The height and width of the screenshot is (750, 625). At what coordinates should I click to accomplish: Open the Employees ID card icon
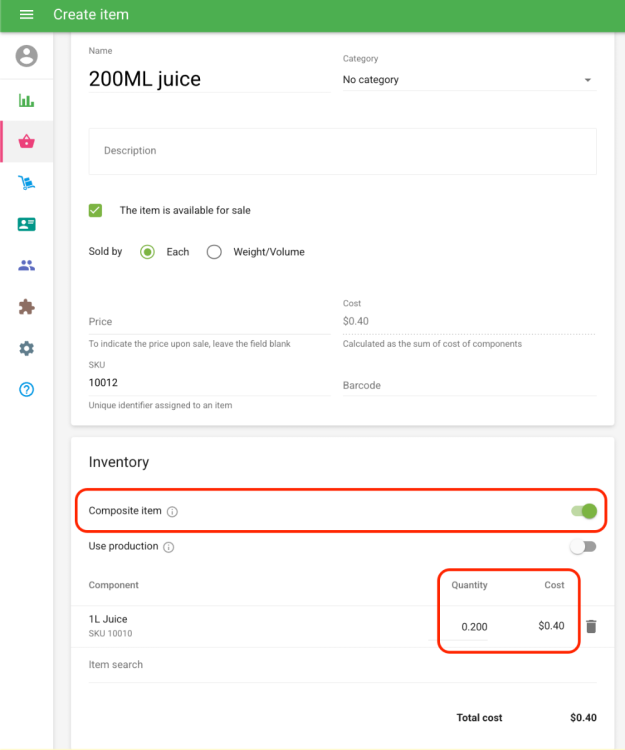click(x=26, y=224)
